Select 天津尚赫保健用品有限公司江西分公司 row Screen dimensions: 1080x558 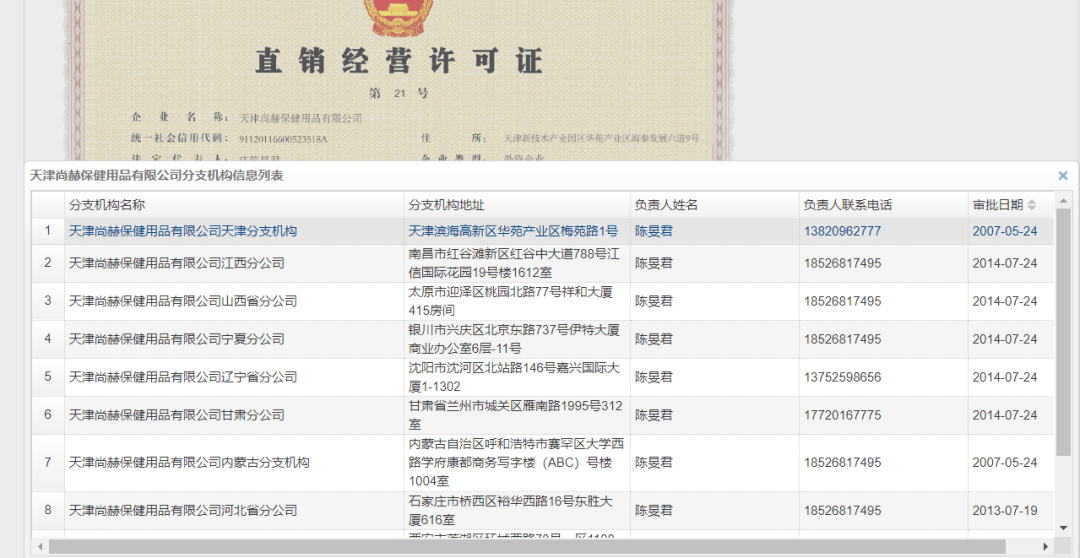point(543,263)
